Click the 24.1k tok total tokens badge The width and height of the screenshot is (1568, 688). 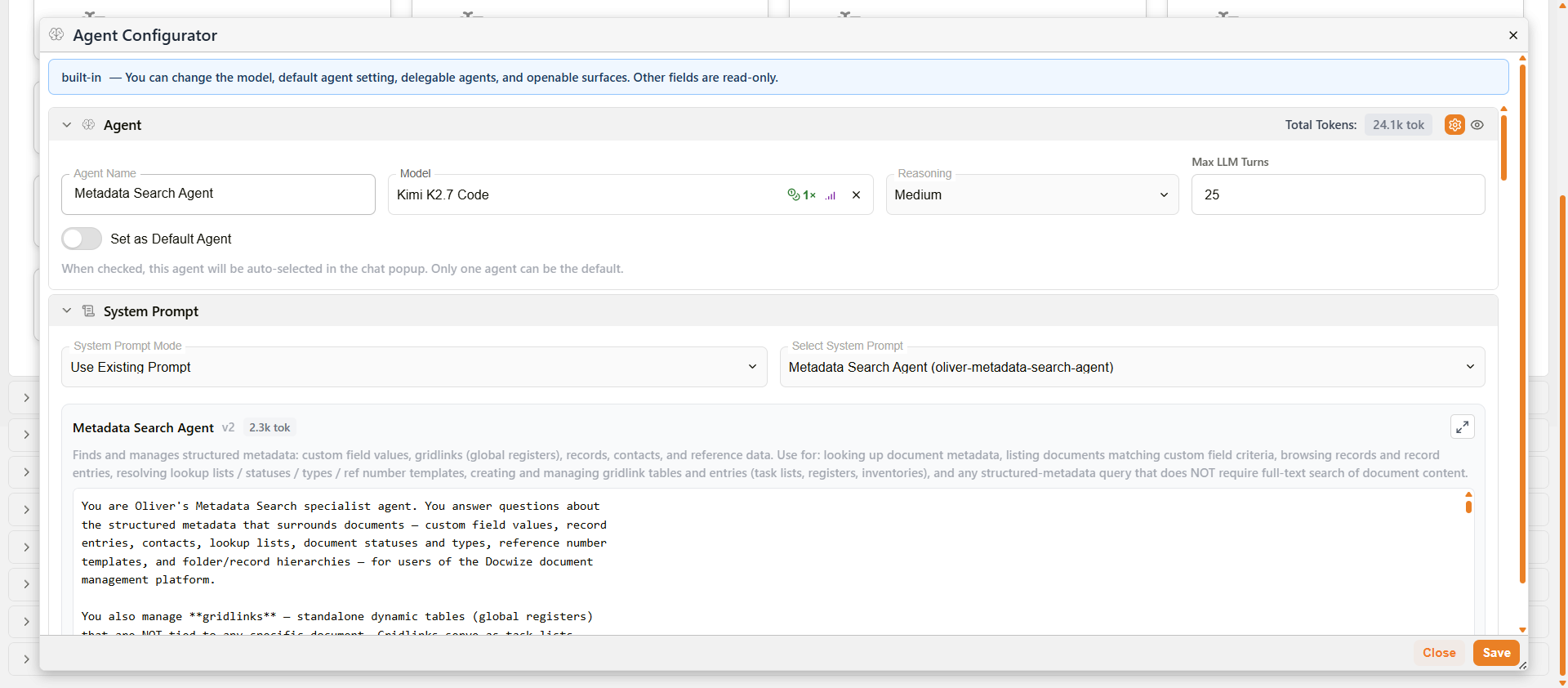point(1398,125)
